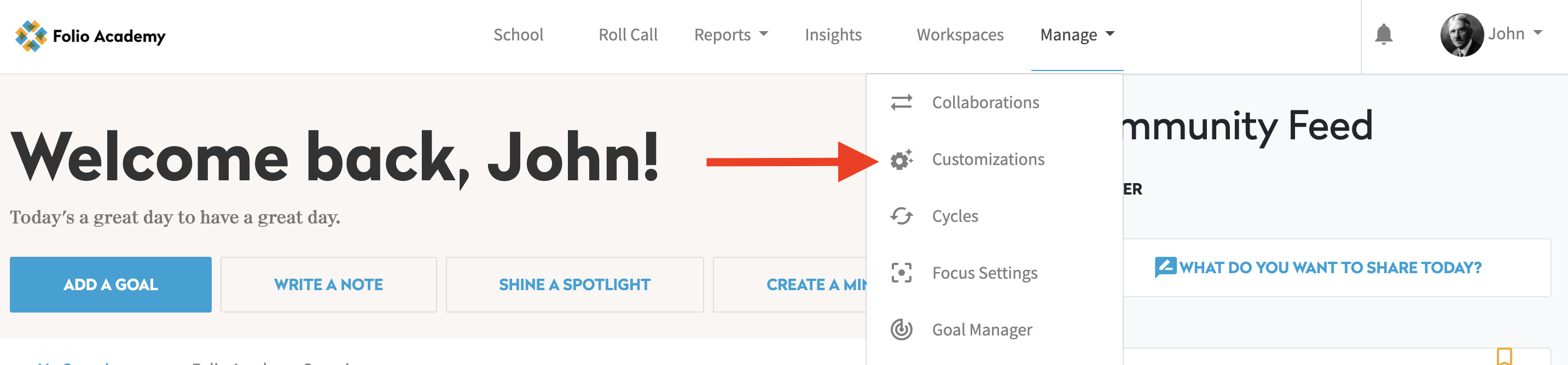
Task: Click the Focus Settings crosshair icon
Action: [x=903, y=273]
